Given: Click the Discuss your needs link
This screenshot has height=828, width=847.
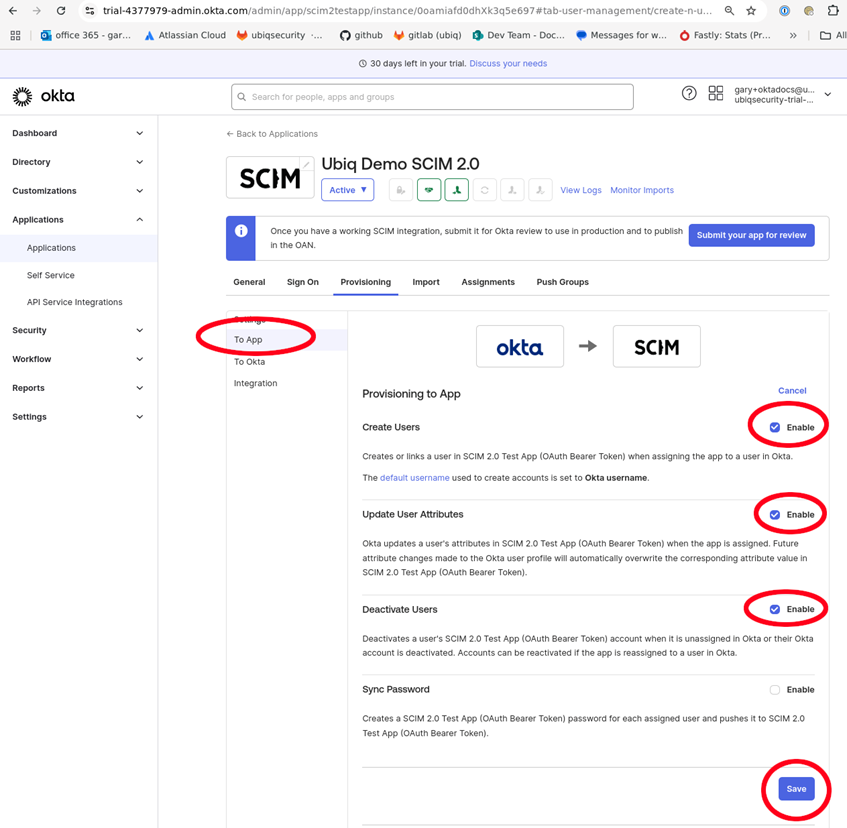Looking at the screenshot, I should [508, 64].
